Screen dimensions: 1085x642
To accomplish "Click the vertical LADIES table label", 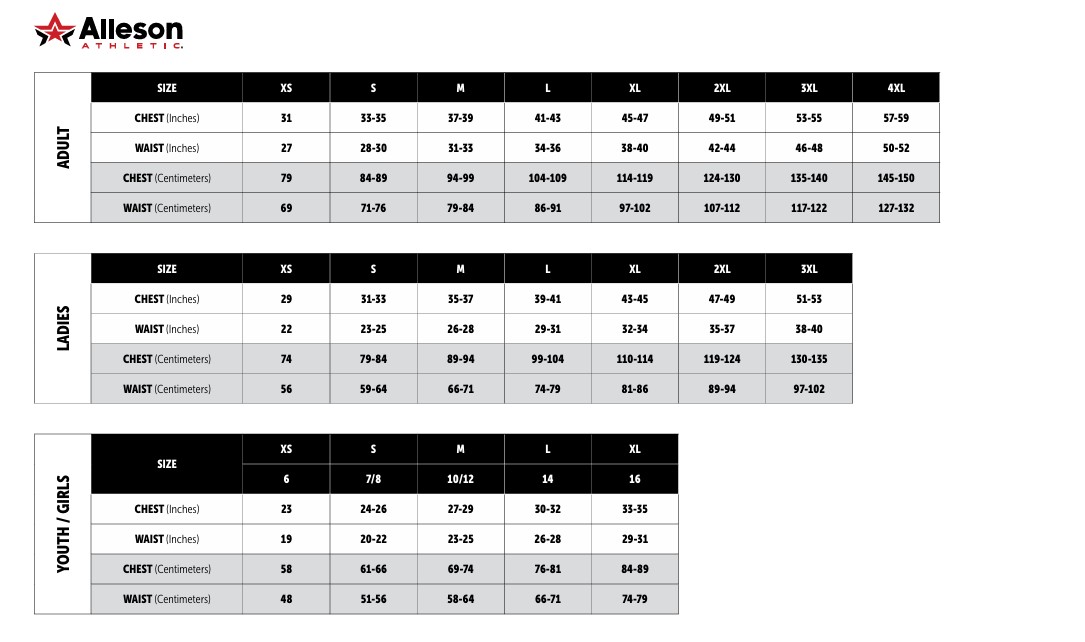I will pos(64,328).
